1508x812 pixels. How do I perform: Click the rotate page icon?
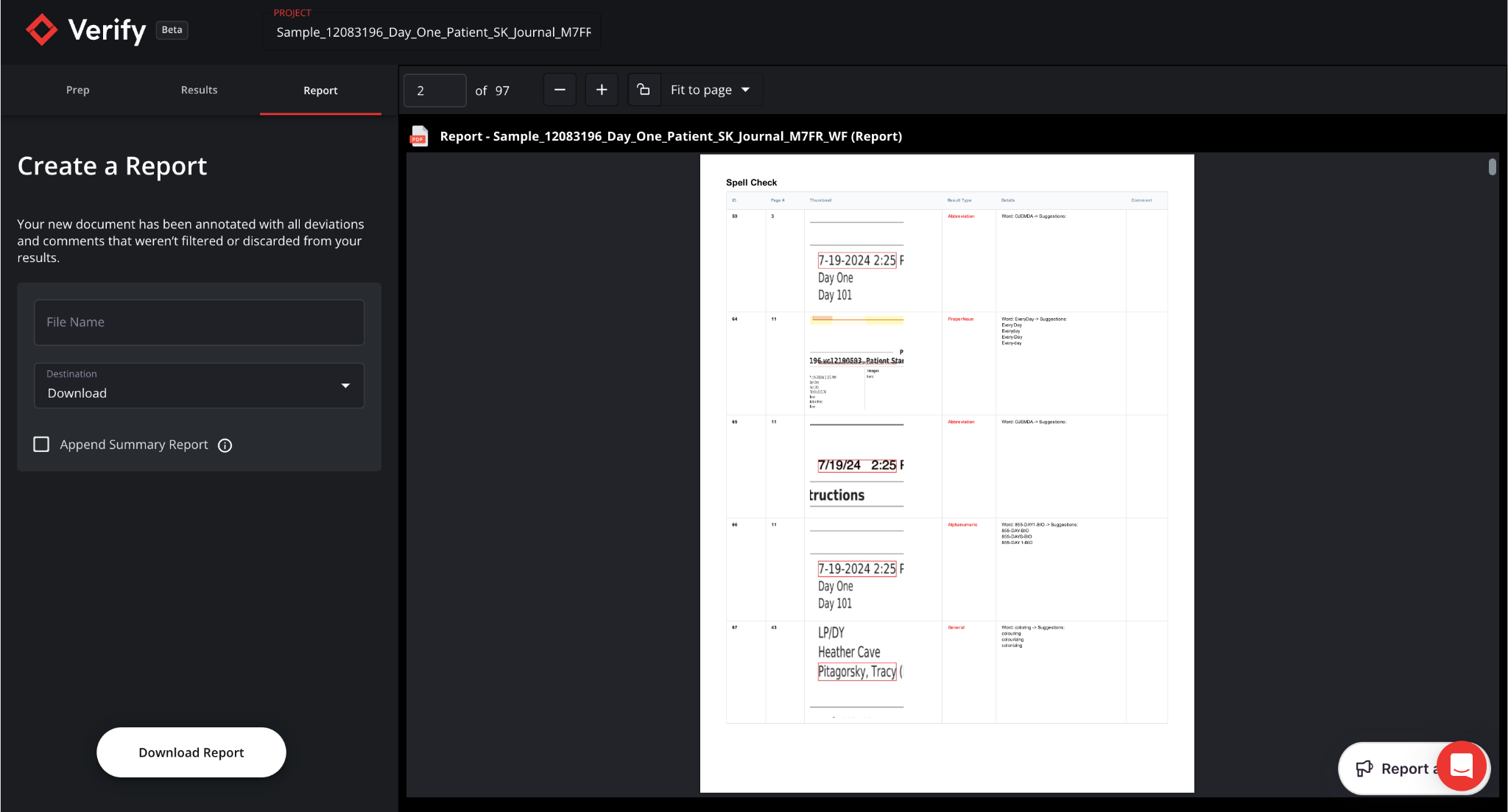(644, 90)
